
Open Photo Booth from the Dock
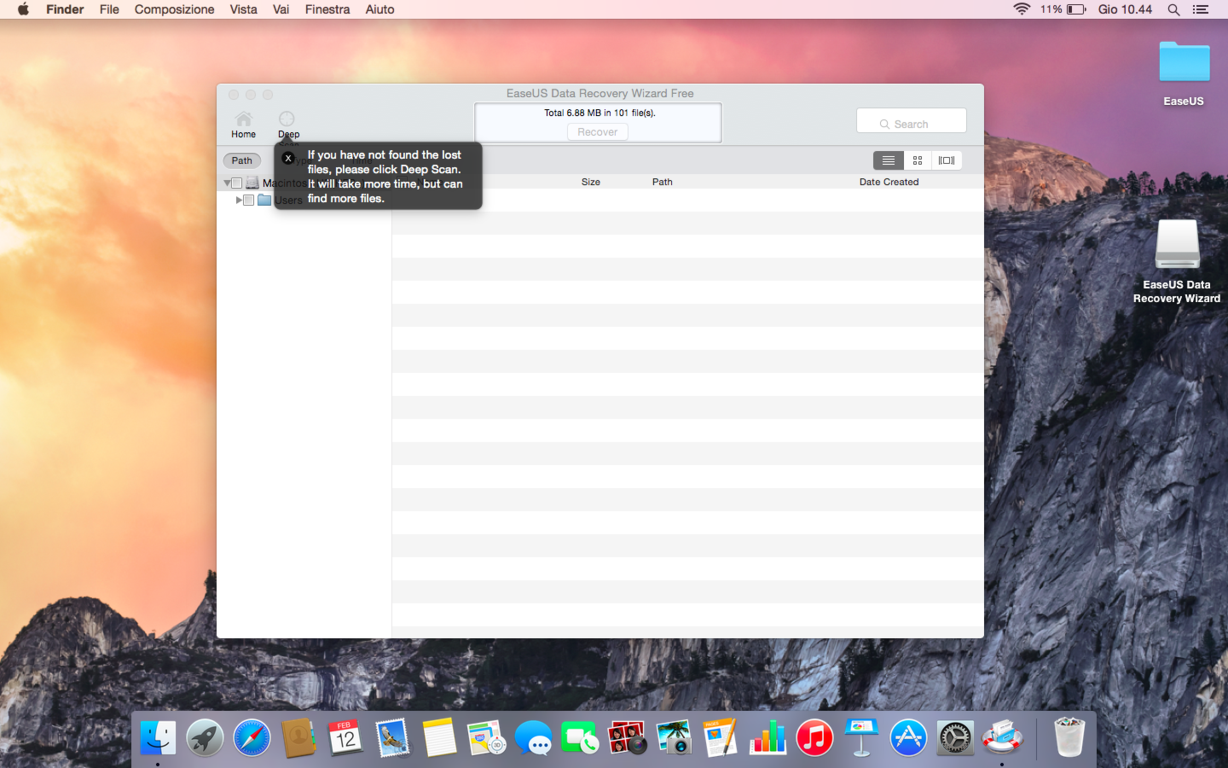point(627,738)
